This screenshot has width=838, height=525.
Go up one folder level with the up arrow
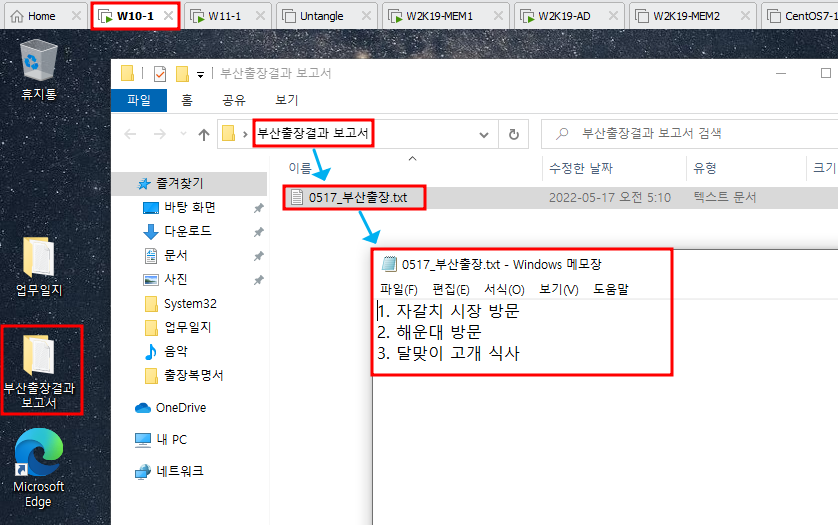pyautogui.click(x=204, y=134)
